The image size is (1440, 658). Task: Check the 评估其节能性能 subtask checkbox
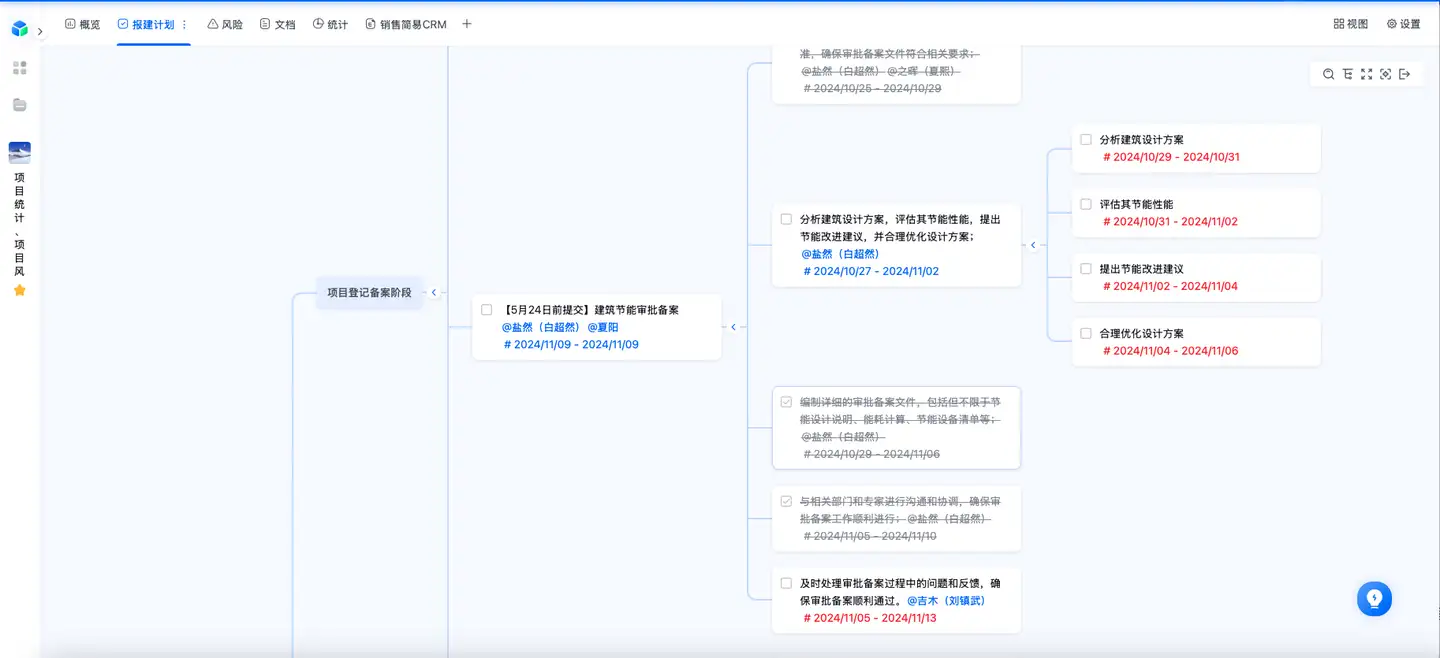coord(1086,204)
